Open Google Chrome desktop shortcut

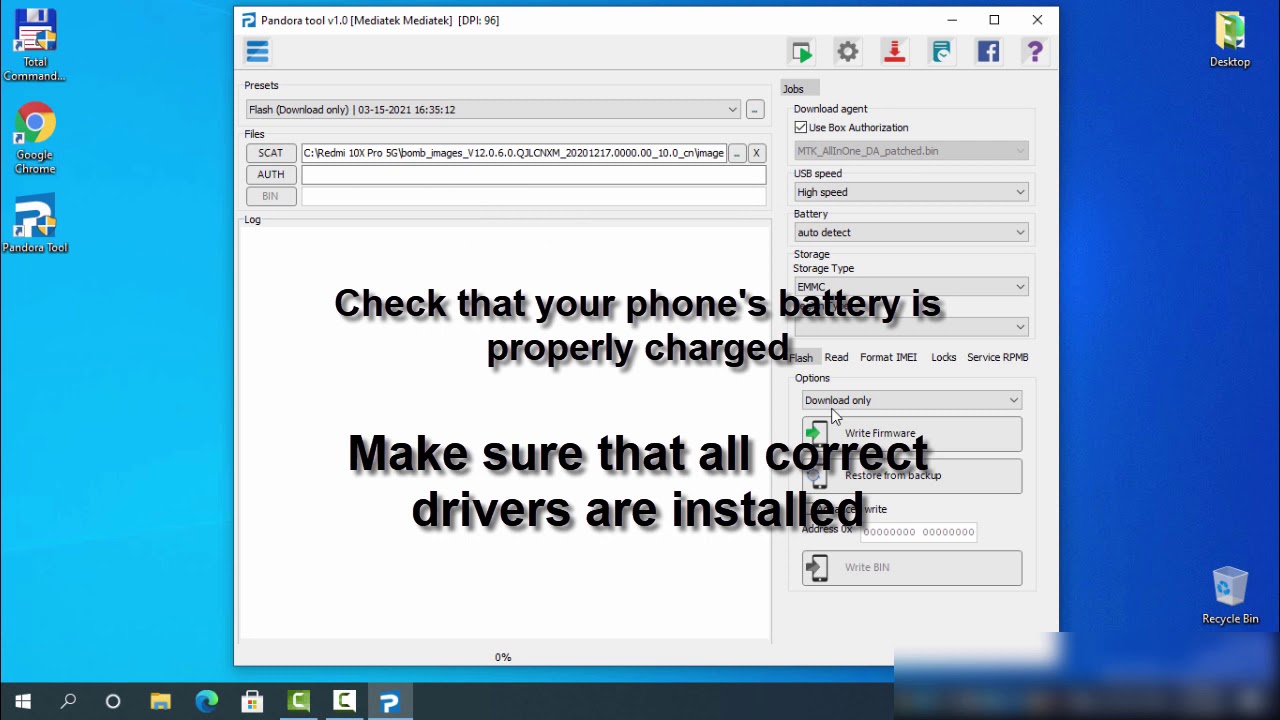pyautogui.click(x=35, y=139)
